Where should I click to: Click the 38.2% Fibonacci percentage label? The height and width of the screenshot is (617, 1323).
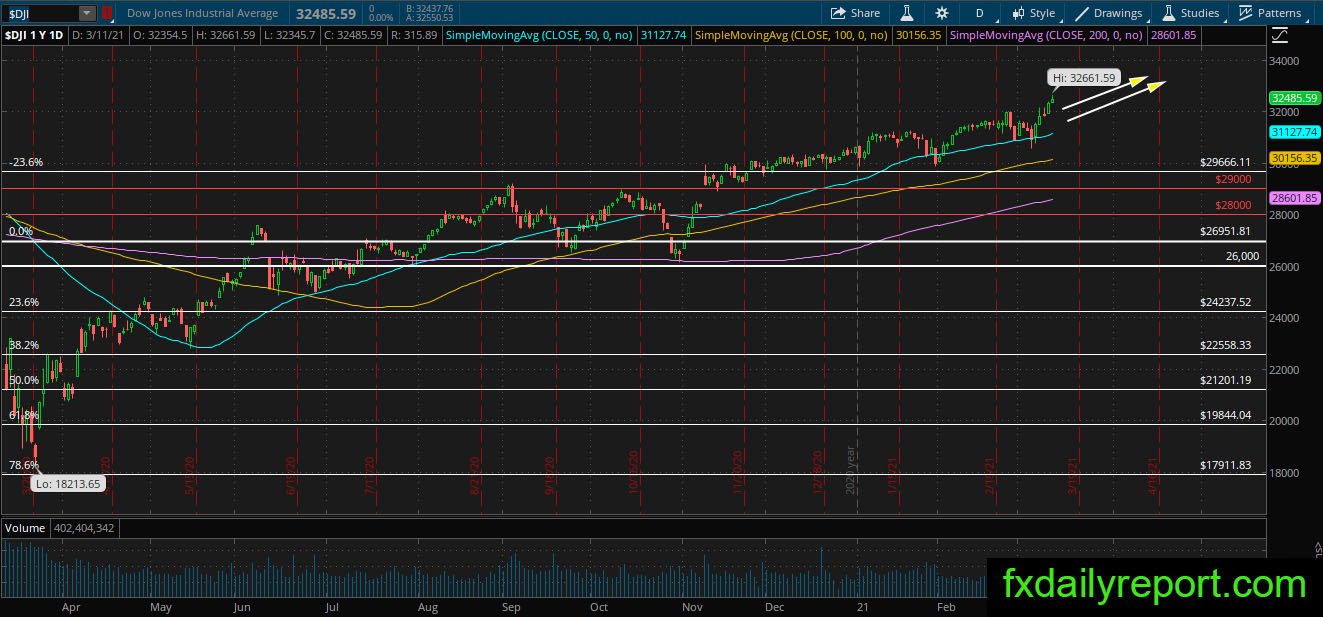pyautogui.click(x=24, y=345)
